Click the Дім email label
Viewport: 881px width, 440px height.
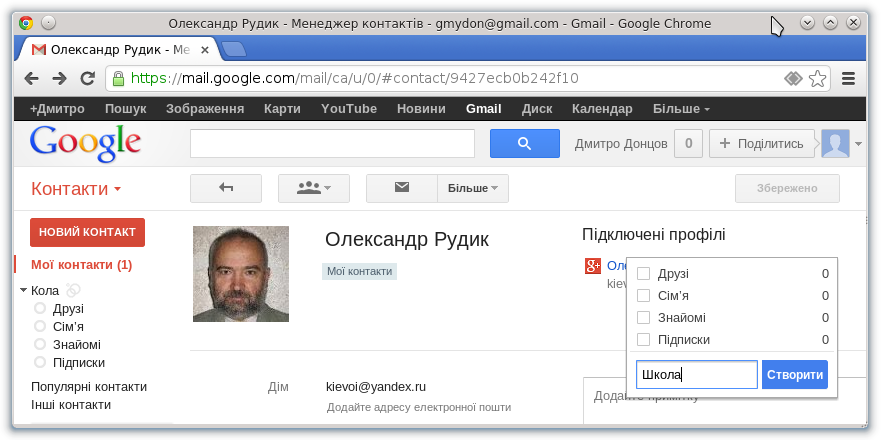(278, 387)
